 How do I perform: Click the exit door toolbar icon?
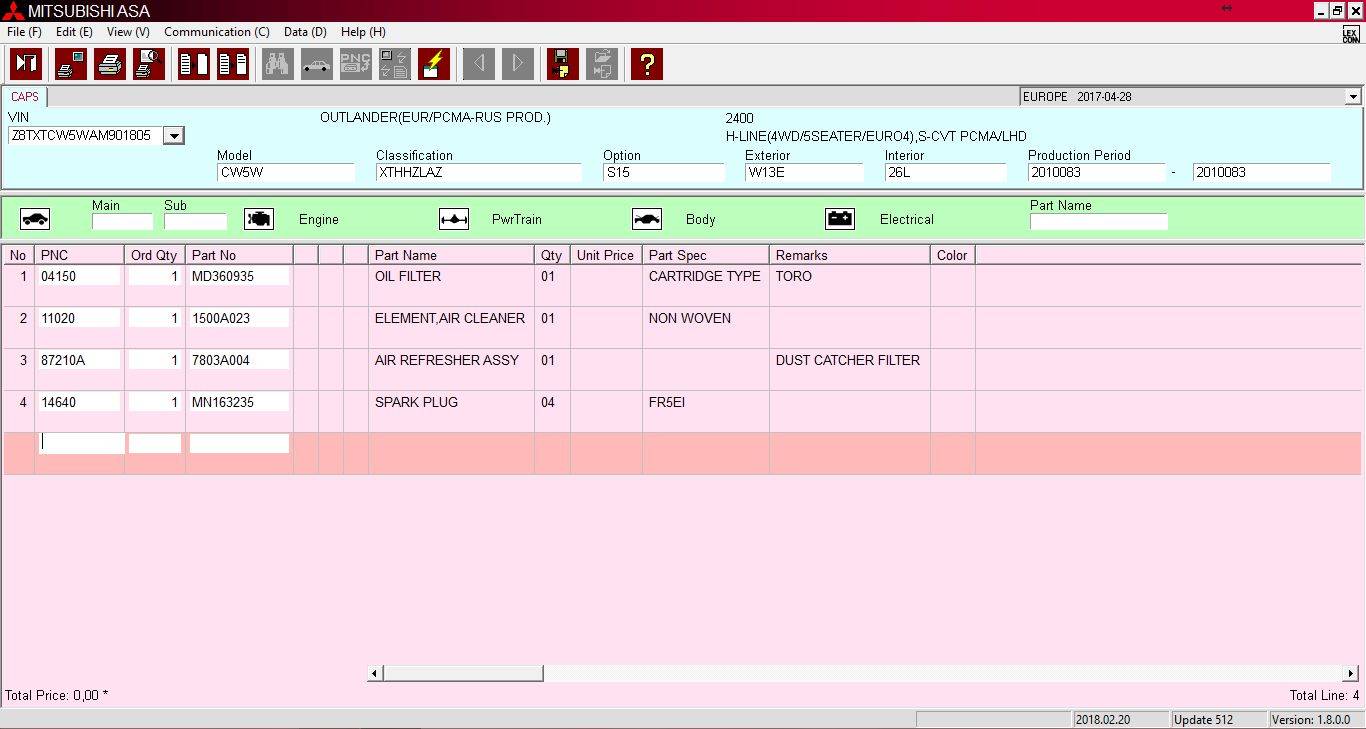pyautogui.click(x=26, y=64)
